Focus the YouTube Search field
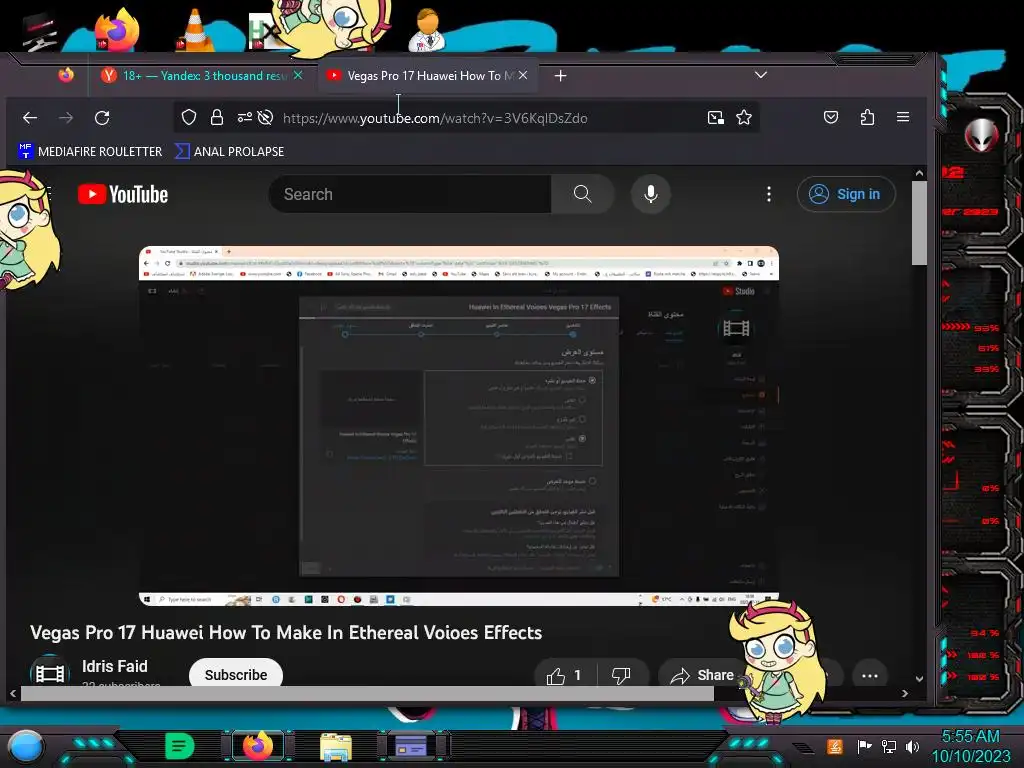 pos(410,194)
